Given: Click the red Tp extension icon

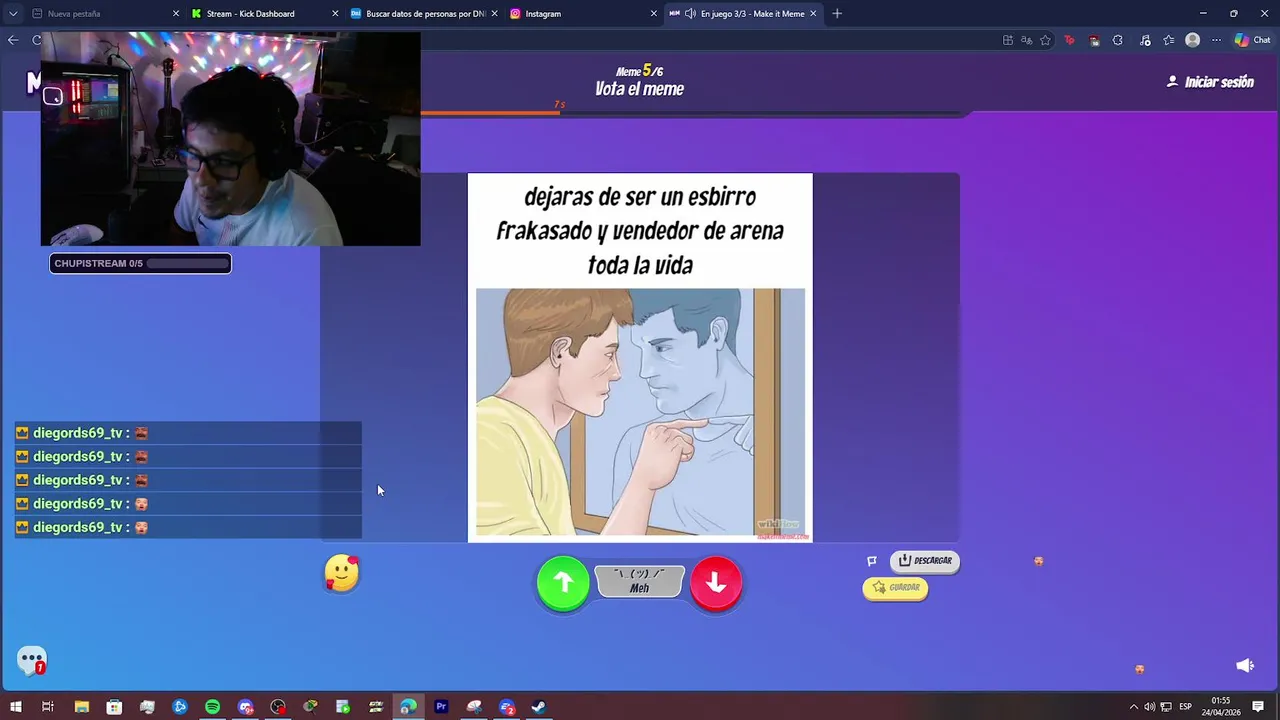Looking at the screenshot, I should (1070, 40).
